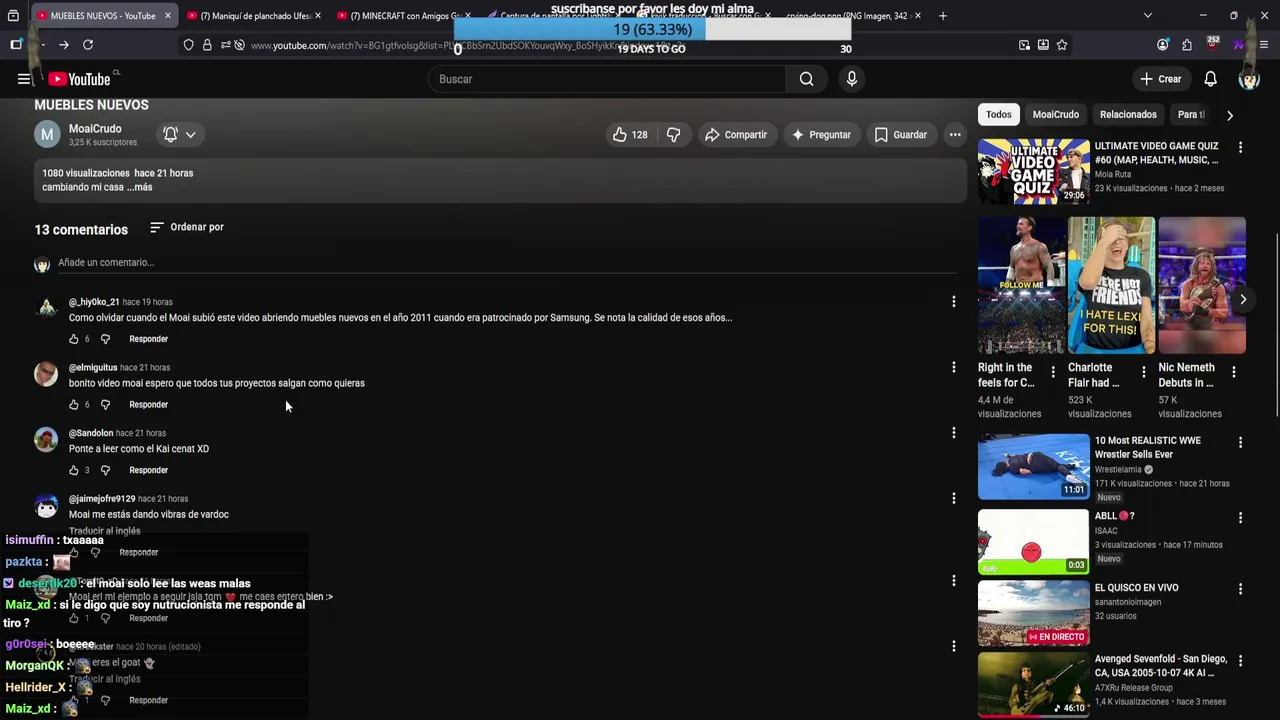Dislike the MUEBLES NUEVOS video
The height and width of the screenshot is (720, 1280).
pyautogui.click(x=674, y=135)
